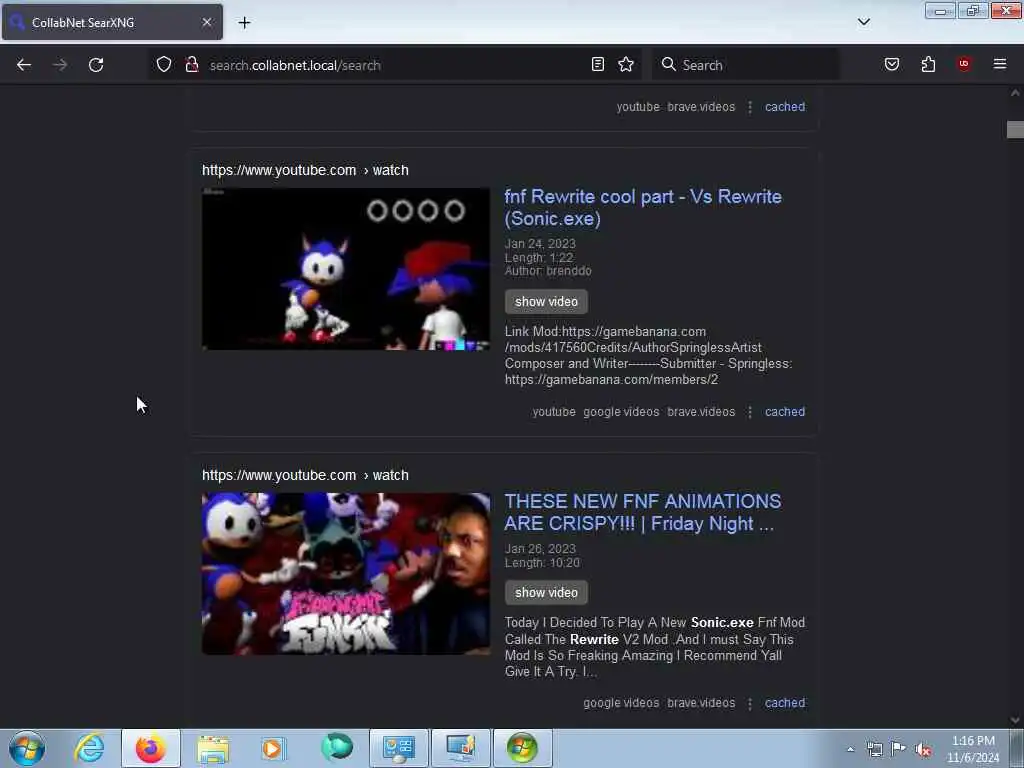Screen dimensions: 1024x768
Task: Open the fnf Rewrite cool part result
Action: [x=643, y=207]
